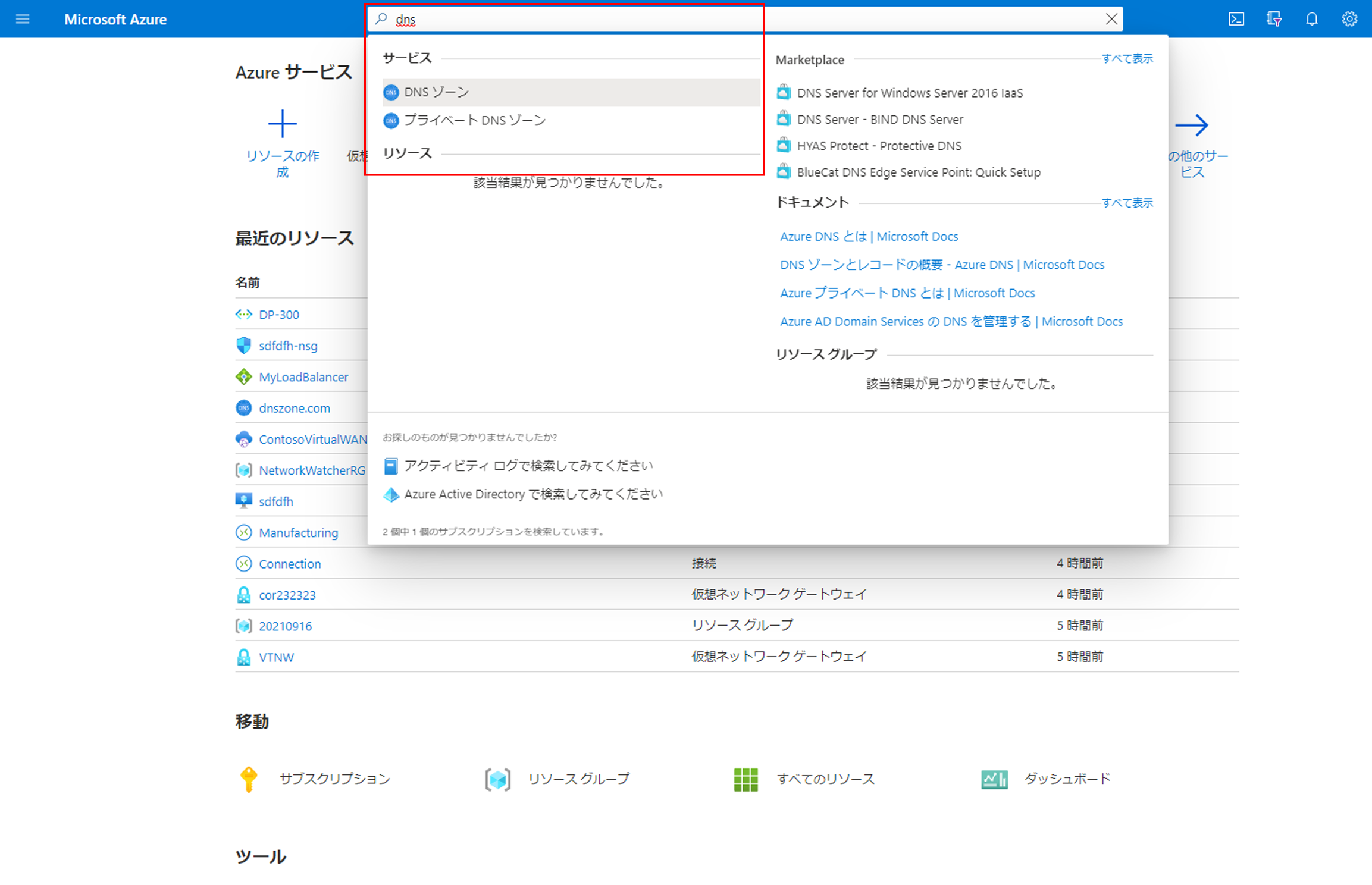Click the ダッシュボード chart icon
The image size is (1372, 885).
point(994,779)
